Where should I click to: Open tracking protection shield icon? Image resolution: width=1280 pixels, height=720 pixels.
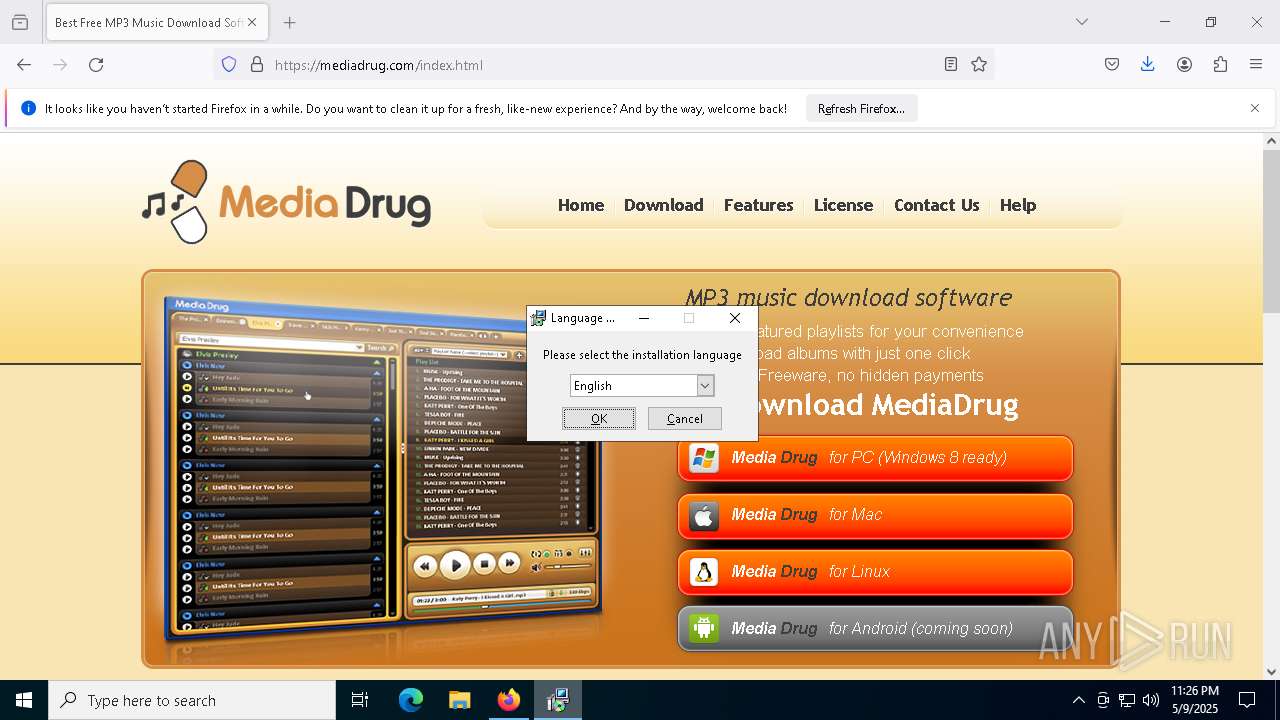point(229,65)
